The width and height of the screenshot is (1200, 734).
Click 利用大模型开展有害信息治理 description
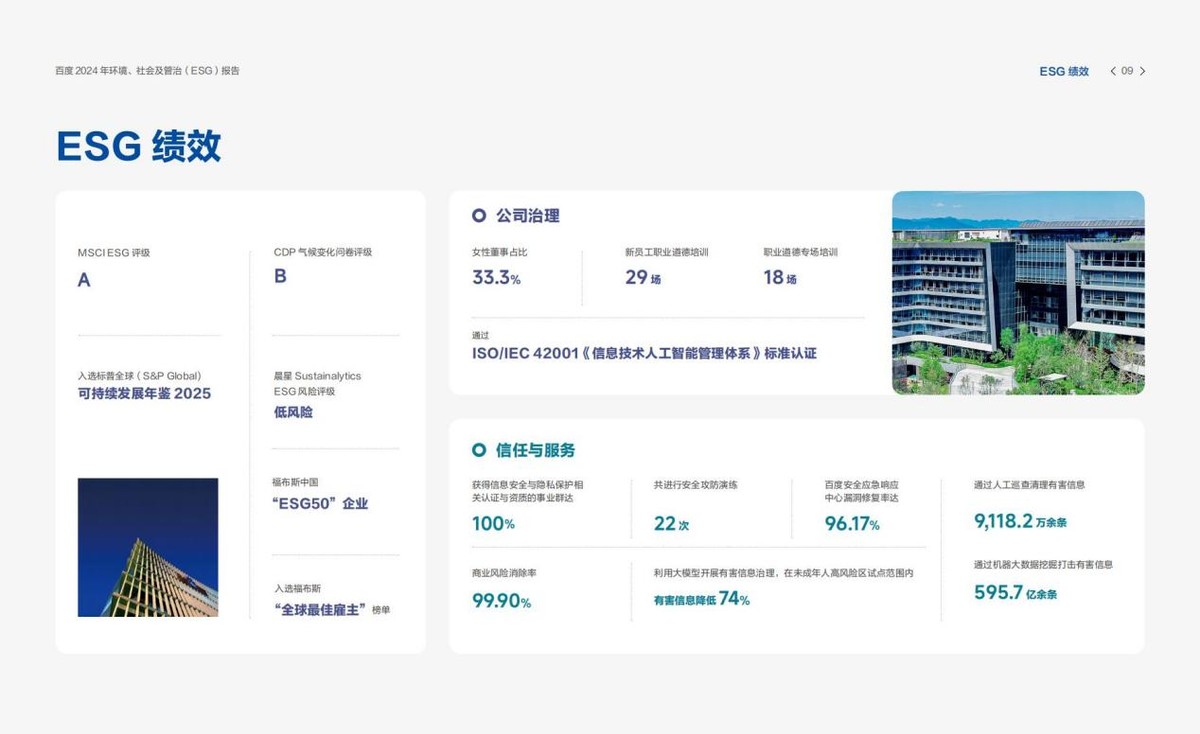[784, 573]
